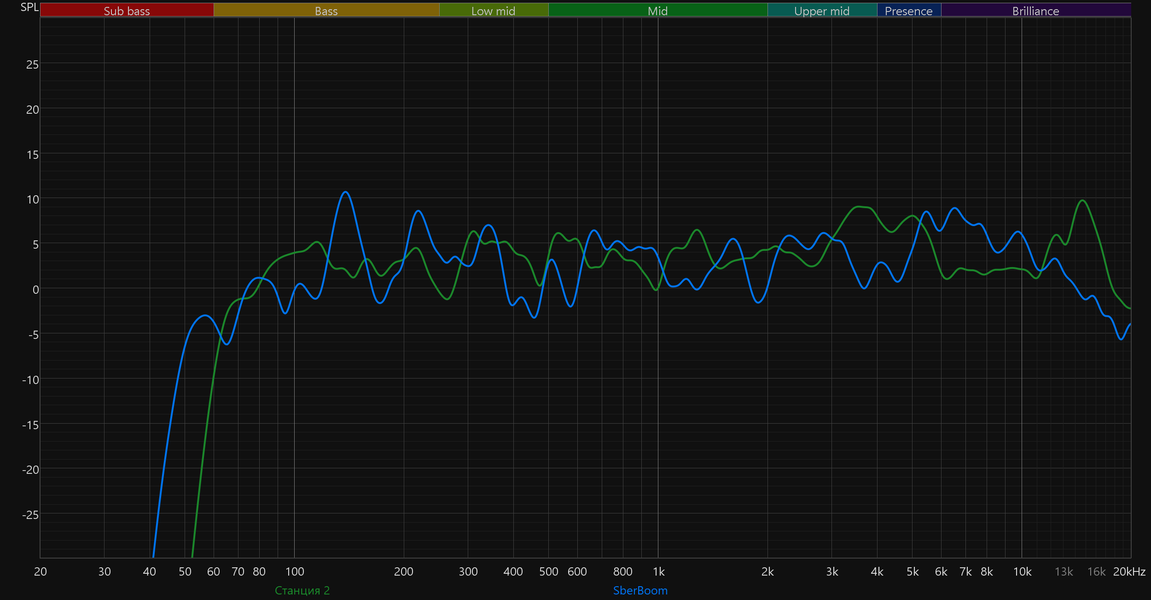The width and height of the screenshot is (1151, 600).
Task: Click the 16k frequency axis label
Action: tap(1097, 571)
